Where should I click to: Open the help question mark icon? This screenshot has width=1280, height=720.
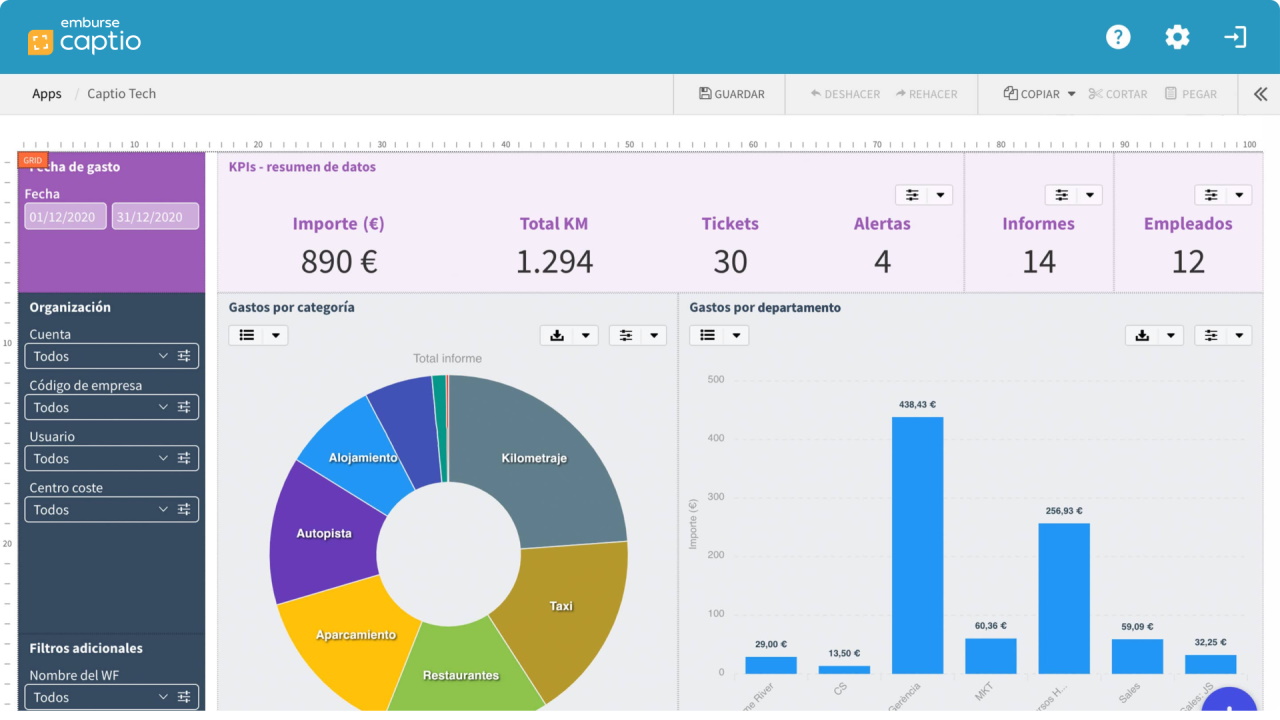[x=1118, y=37]
